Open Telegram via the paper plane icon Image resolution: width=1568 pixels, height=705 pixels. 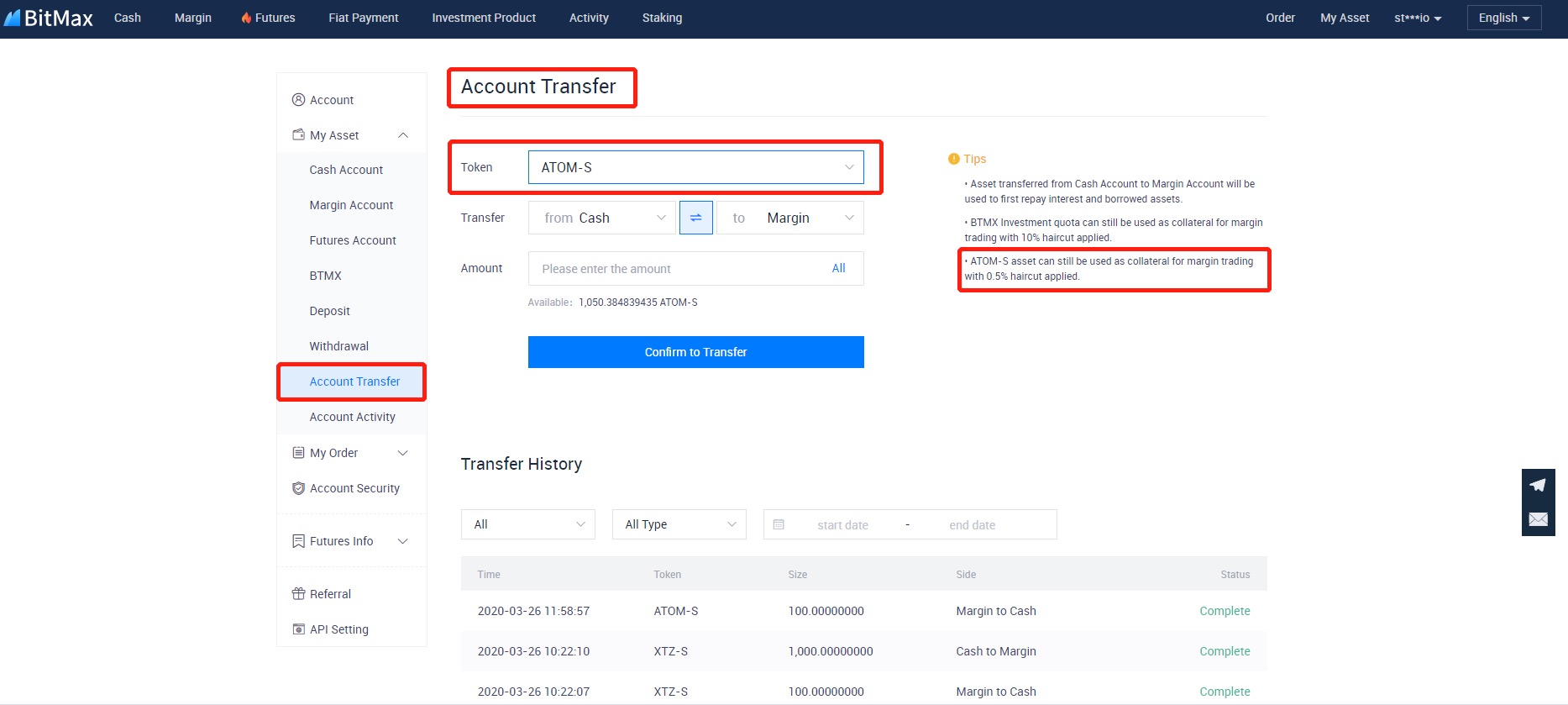click(x=1538, y=485)
